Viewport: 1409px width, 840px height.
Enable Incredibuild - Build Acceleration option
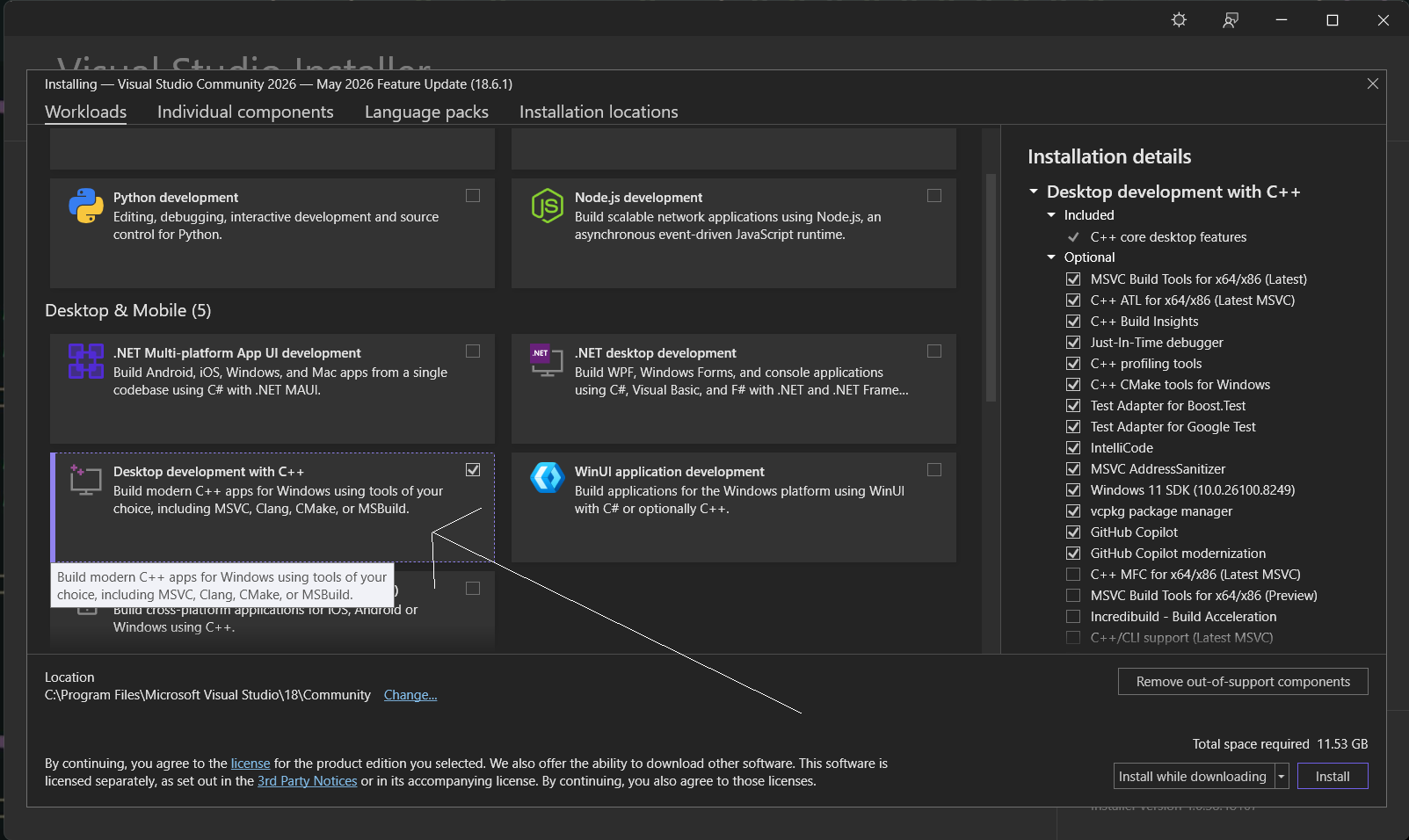1073,617
